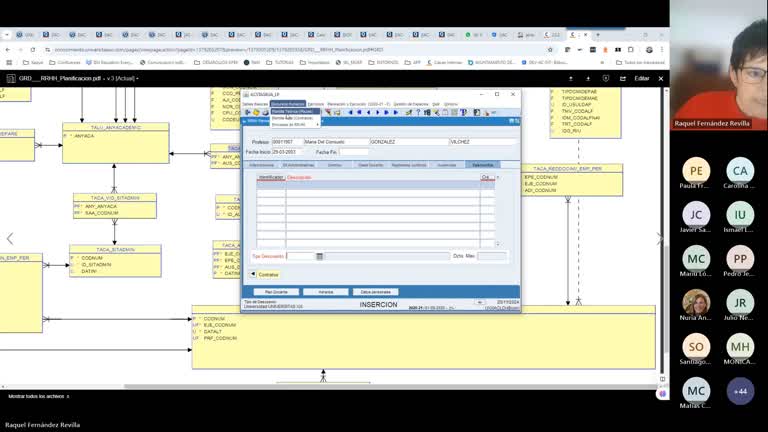768x432 pixels.
Task: Click the Identificador column header
Action: click(x=271, y=177)
